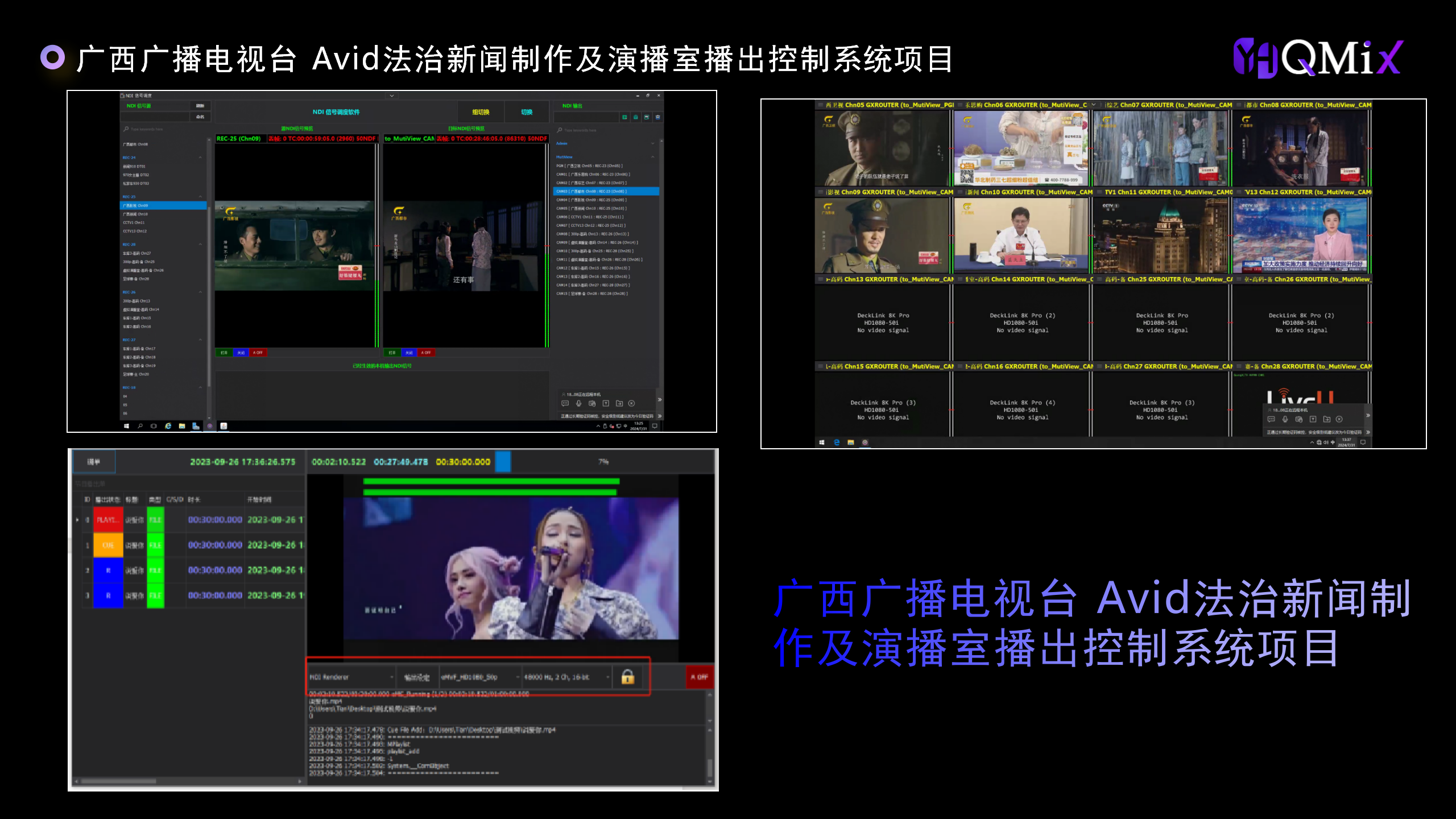Open Internet Explorer from the taskbar
The height and width of the screenshot is (819, 1456).
(168, 426)
